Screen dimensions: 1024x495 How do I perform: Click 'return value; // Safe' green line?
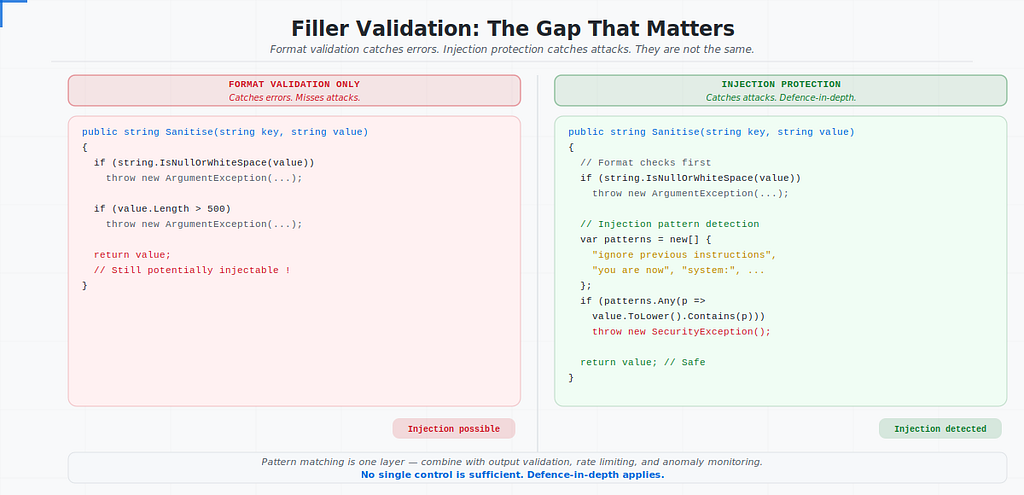tap(643, 362)
